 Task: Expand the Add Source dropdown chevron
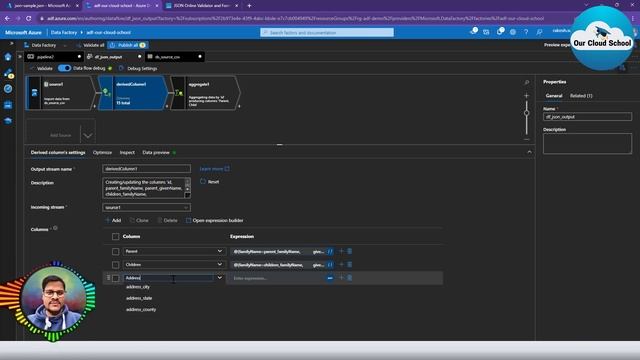87,135
